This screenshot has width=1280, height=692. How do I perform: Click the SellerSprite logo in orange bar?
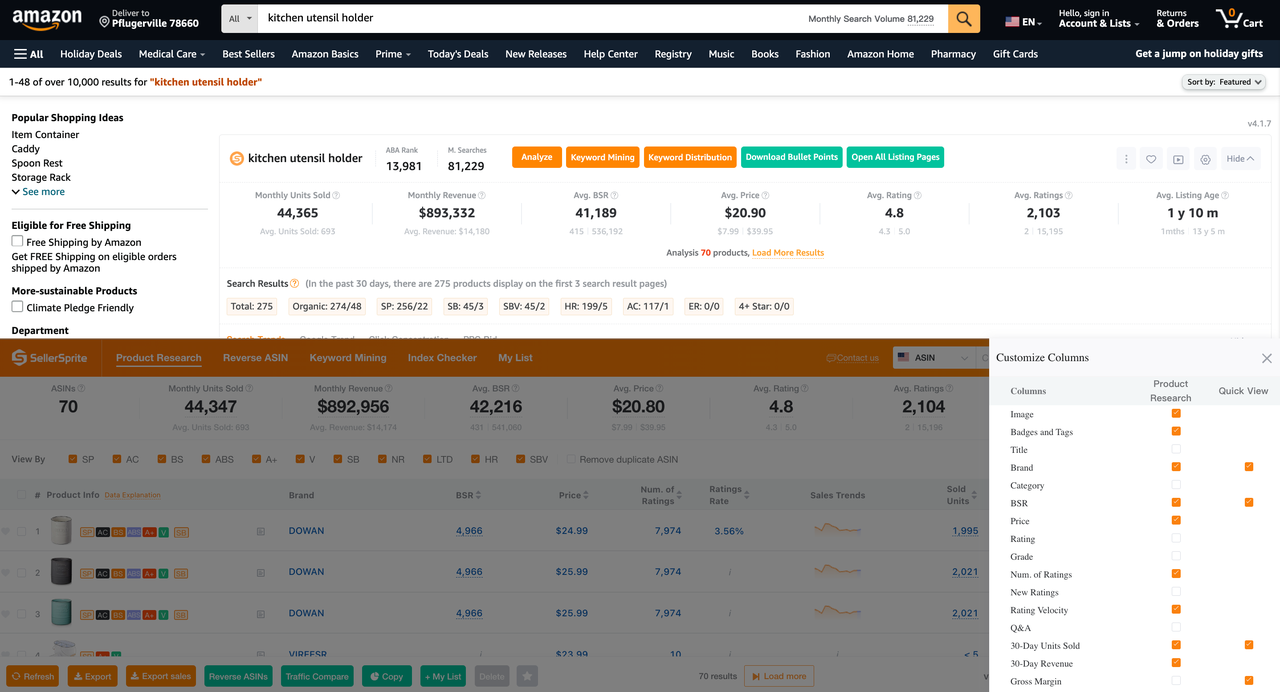[x=50, y=358]
